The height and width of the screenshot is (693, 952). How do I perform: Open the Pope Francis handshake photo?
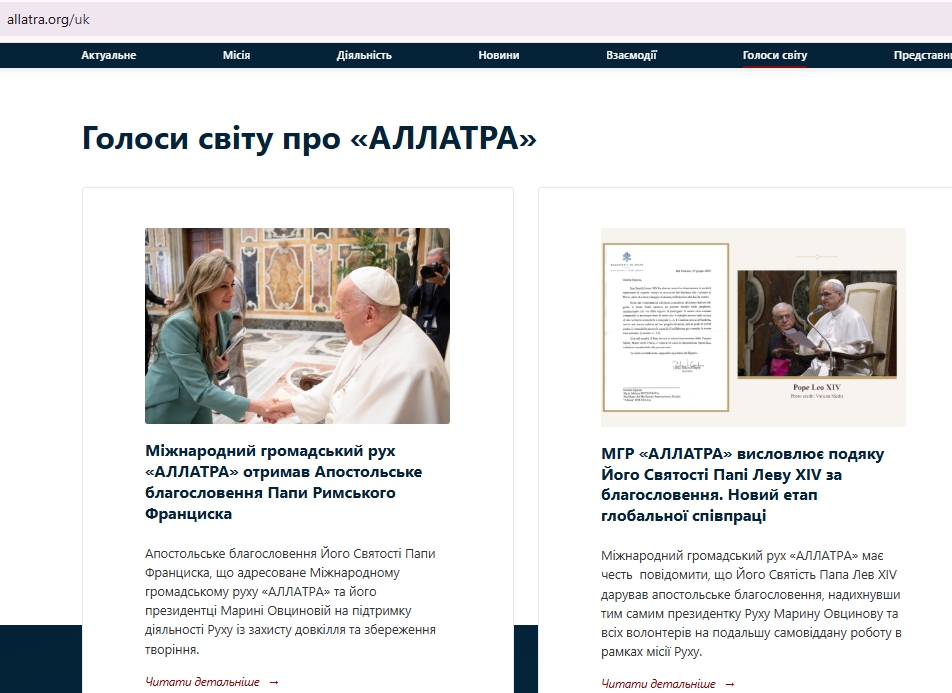297,326
